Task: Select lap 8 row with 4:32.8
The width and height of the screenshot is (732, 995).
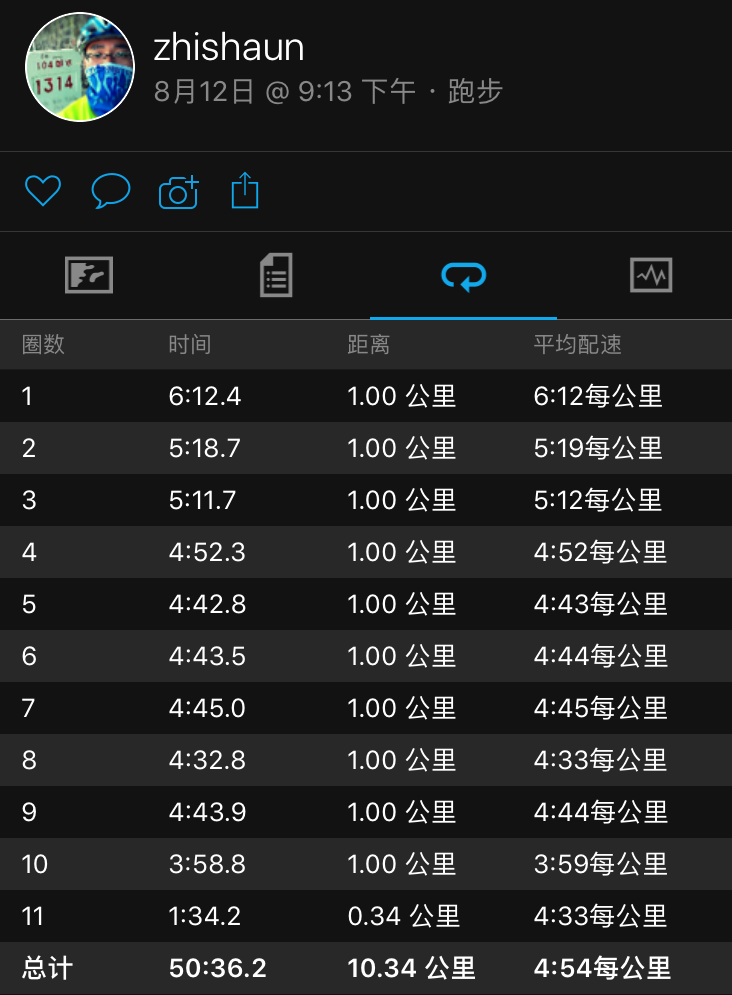Action: 366,760
